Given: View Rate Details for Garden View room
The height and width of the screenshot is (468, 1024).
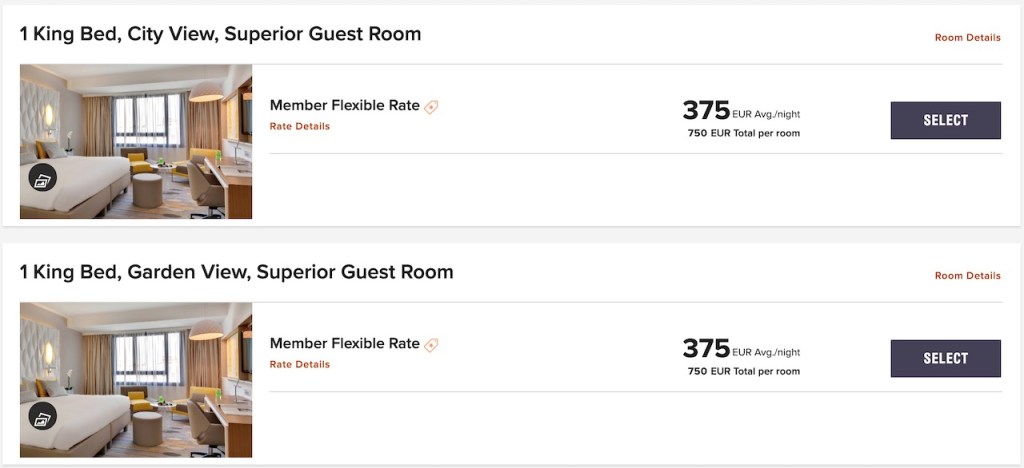Looking at the screenshot, I should [300, 365].
